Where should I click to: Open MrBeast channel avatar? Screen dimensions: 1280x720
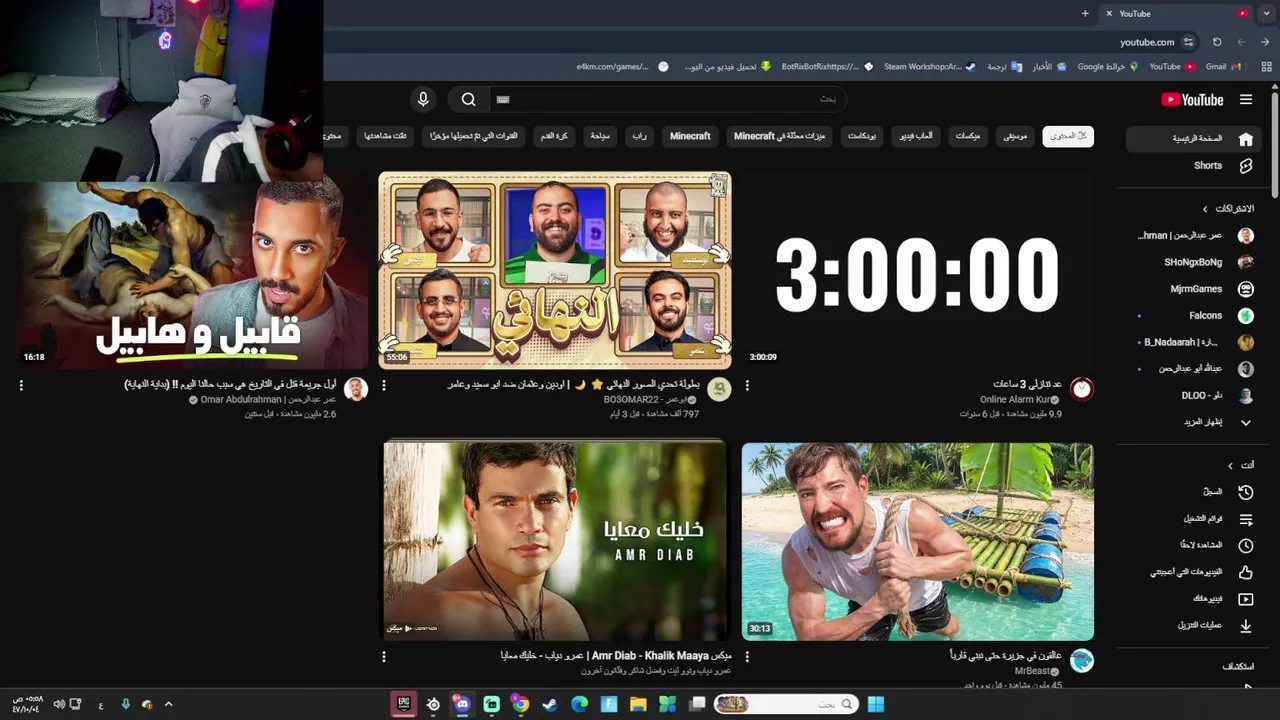click(1081, 661)
